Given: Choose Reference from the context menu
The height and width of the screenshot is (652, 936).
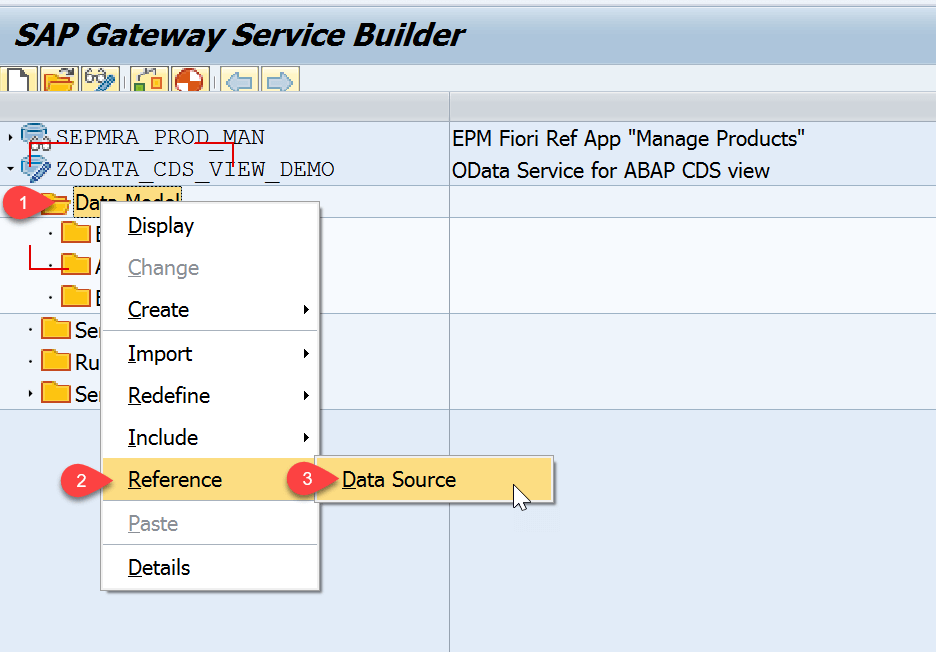Looking at the screenshot, I should point(210,479).
